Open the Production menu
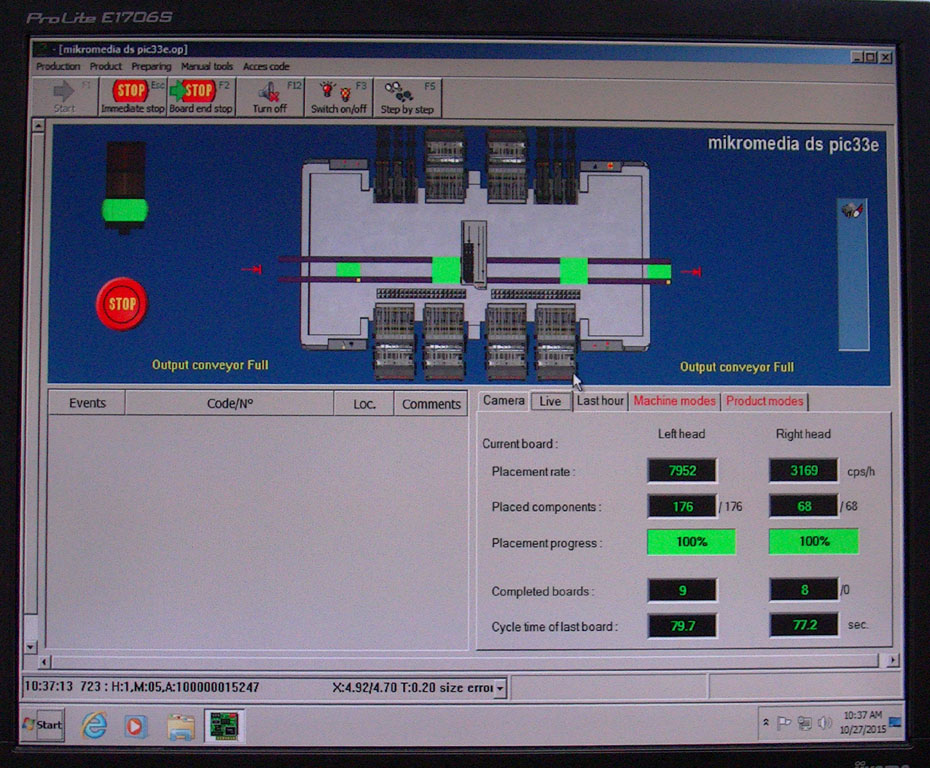Viewport: 930px width, 768px height. [58, 66]
